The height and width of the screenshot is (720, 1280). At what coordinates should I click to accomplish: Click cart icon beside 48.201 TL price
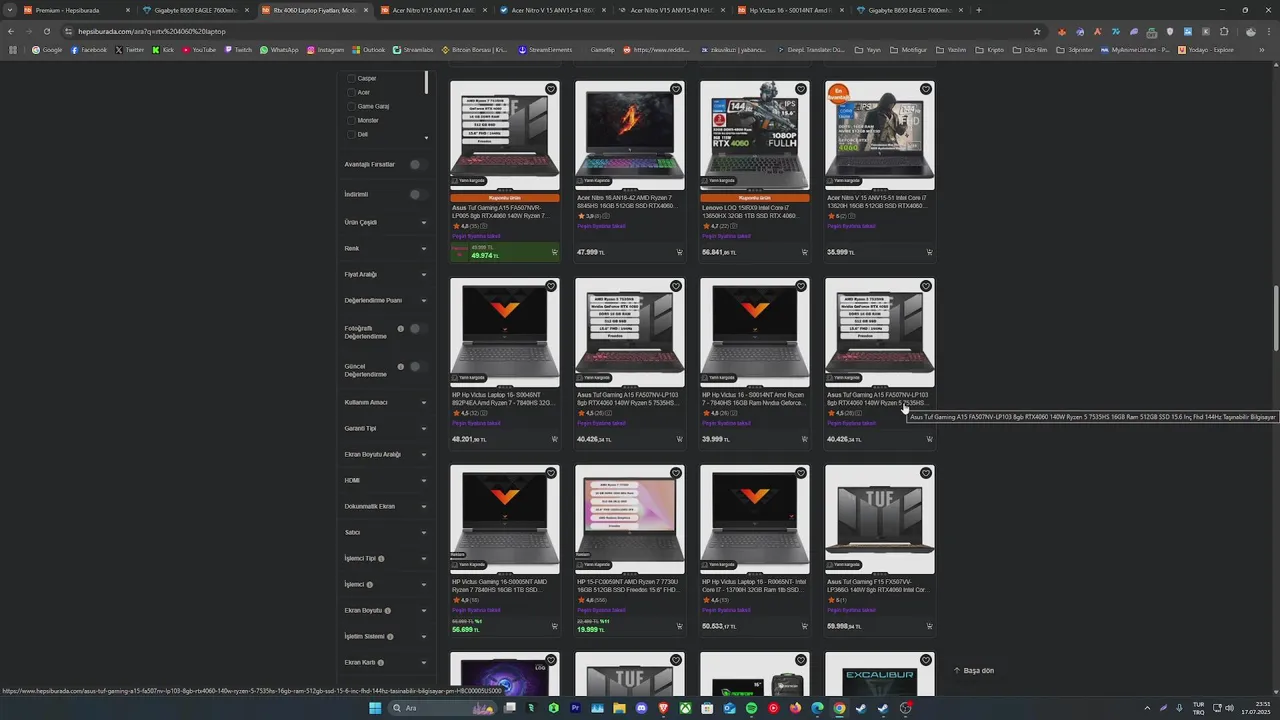pos(554,439)
